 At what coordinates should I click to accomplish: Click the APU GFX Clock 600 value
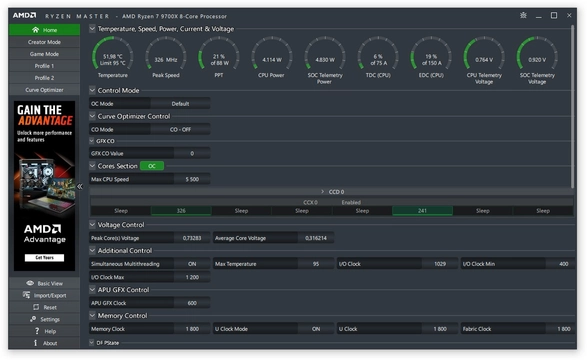(192, 303)
